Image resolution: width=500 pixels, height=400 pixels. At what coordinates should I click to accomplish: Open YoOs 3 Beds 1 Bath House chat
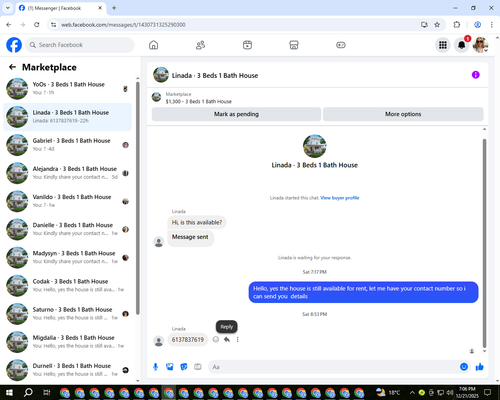click(x=67, y=88)
